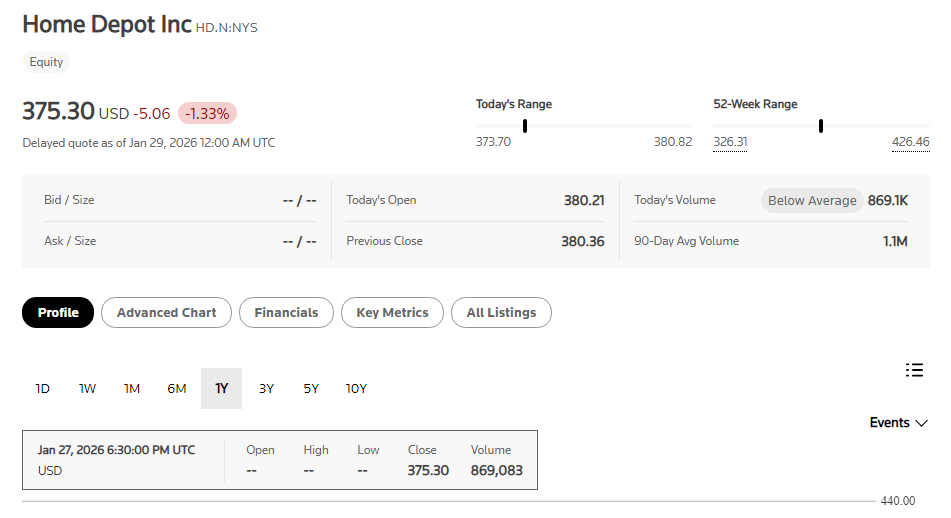Change chart period to 5Y
This screenshot has width=951, height=518.
[x=311, y=389]
